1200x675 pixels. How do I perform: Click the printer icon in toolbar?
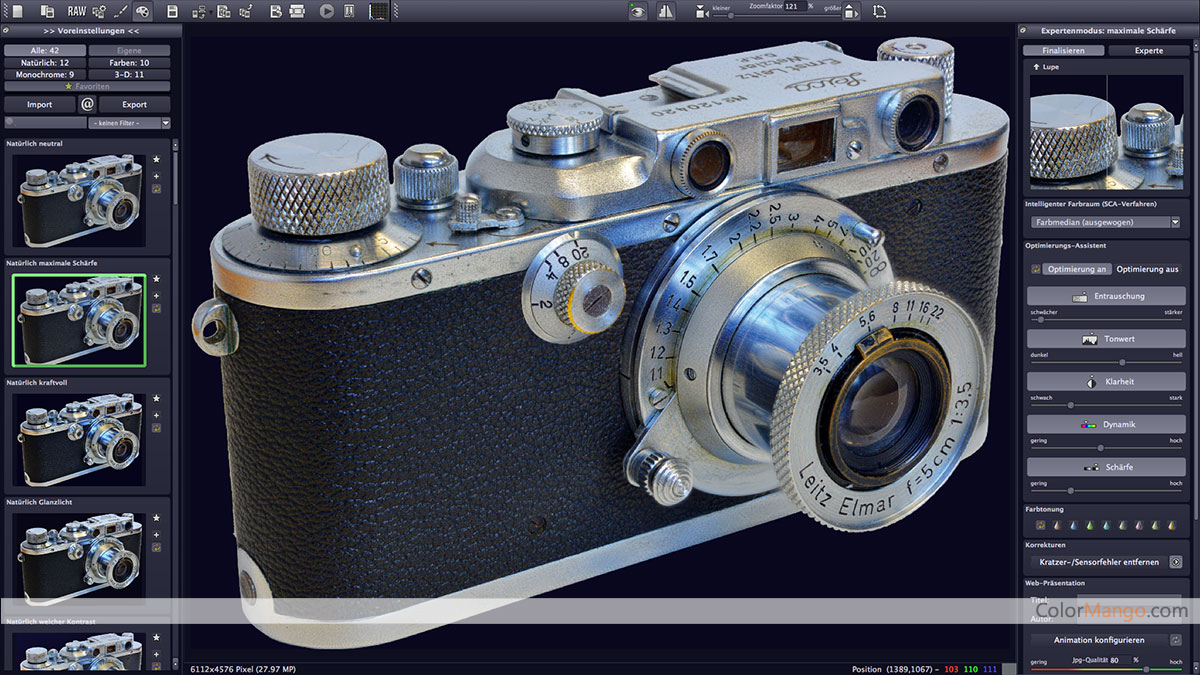[x=297, y=11]
